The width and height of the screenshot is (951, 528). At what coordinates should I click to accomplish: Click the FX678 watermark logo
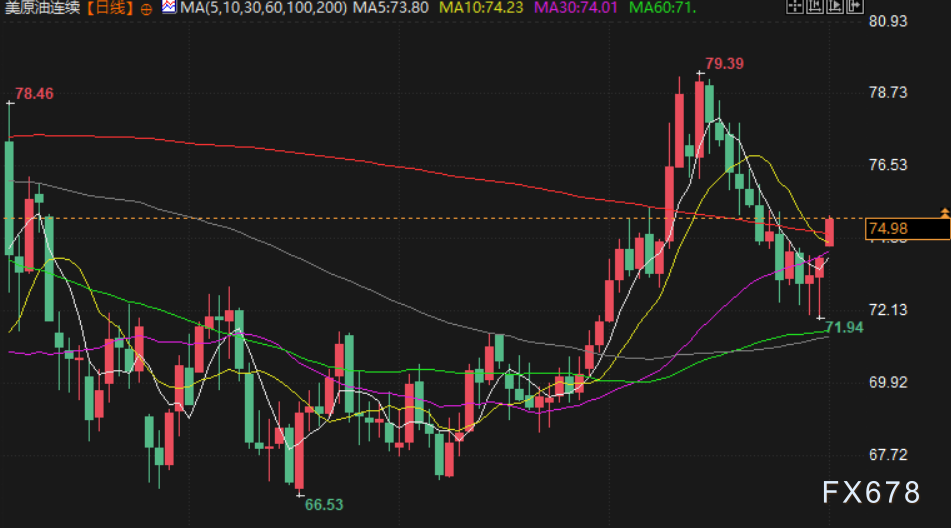coord(870,492)
